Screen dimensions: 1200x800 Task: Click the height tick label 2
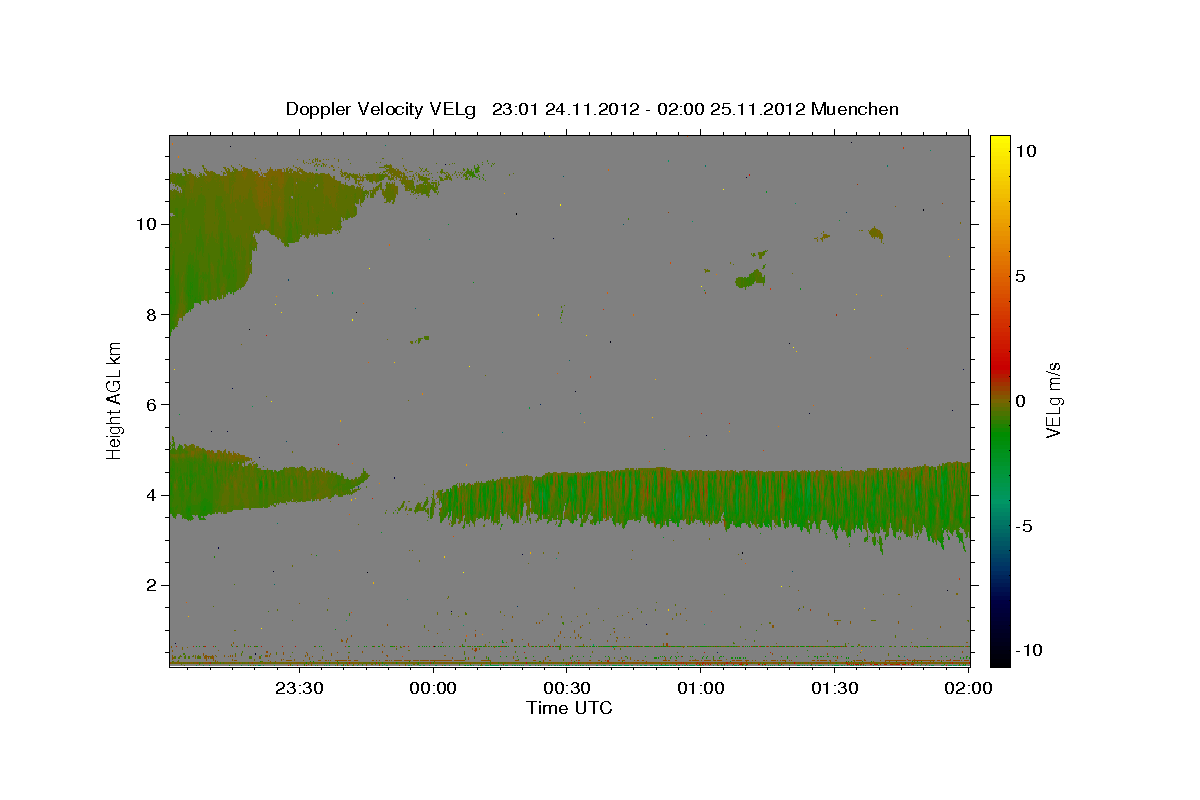[152, 585]
